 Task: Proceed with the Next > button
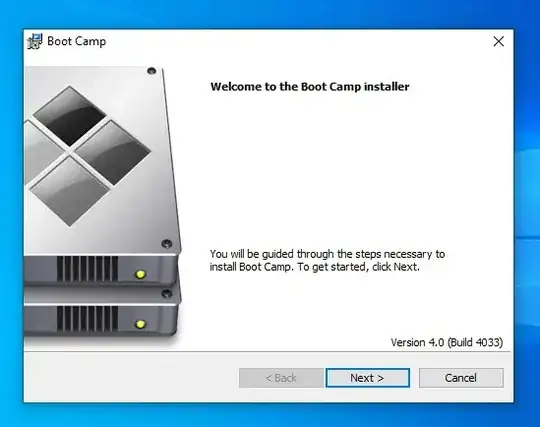coord(367,378)
